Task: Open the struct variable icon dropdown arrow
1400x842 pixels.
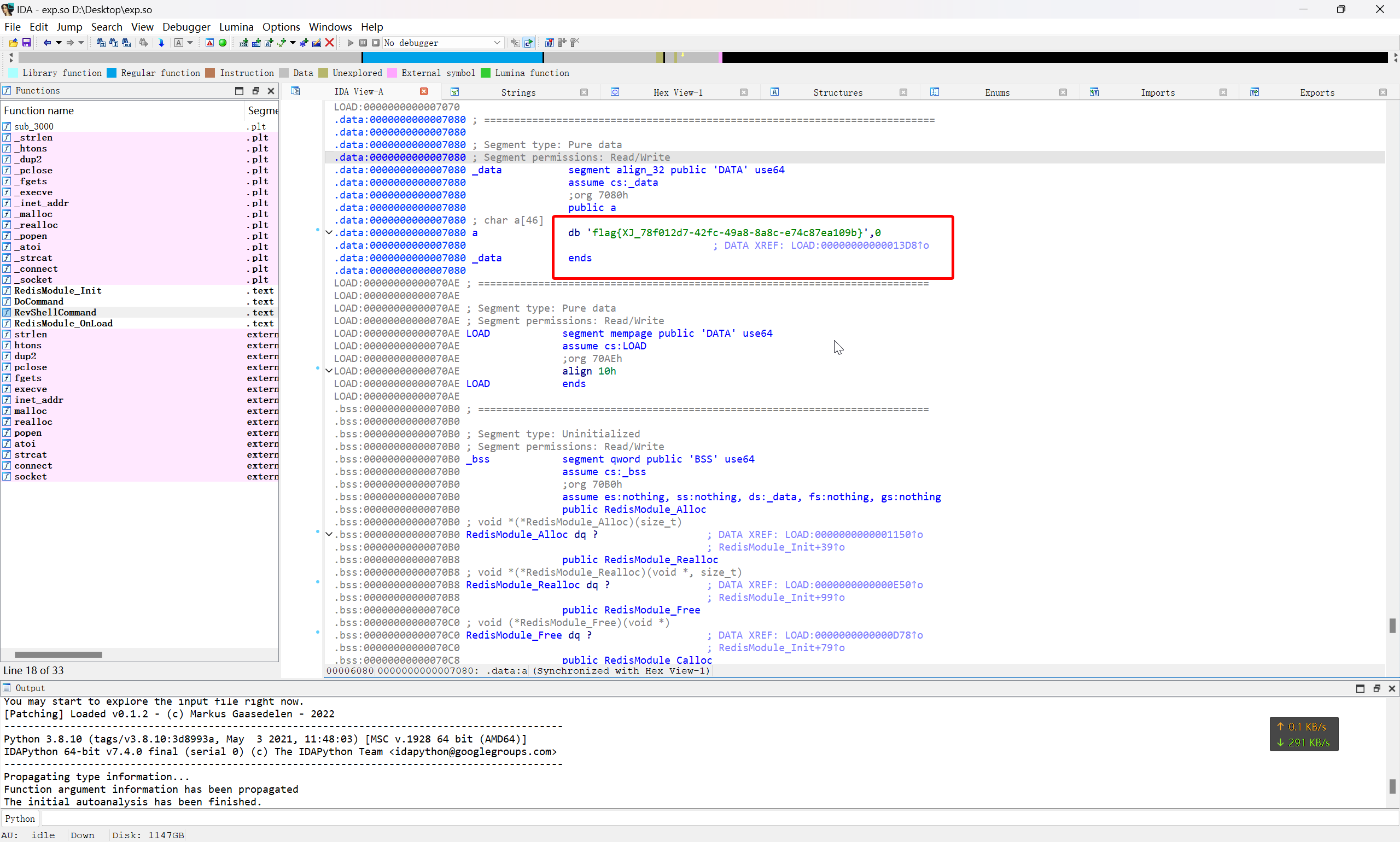Action: [293, 43]
